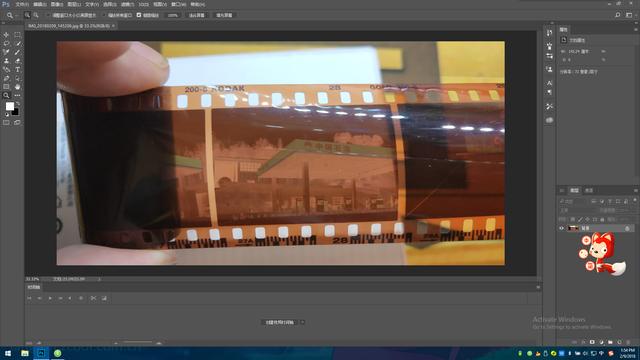Viewport: 640px width, 360px height.
Task: Expand the create timeline dropdown arrow
Action: [302, 322]
